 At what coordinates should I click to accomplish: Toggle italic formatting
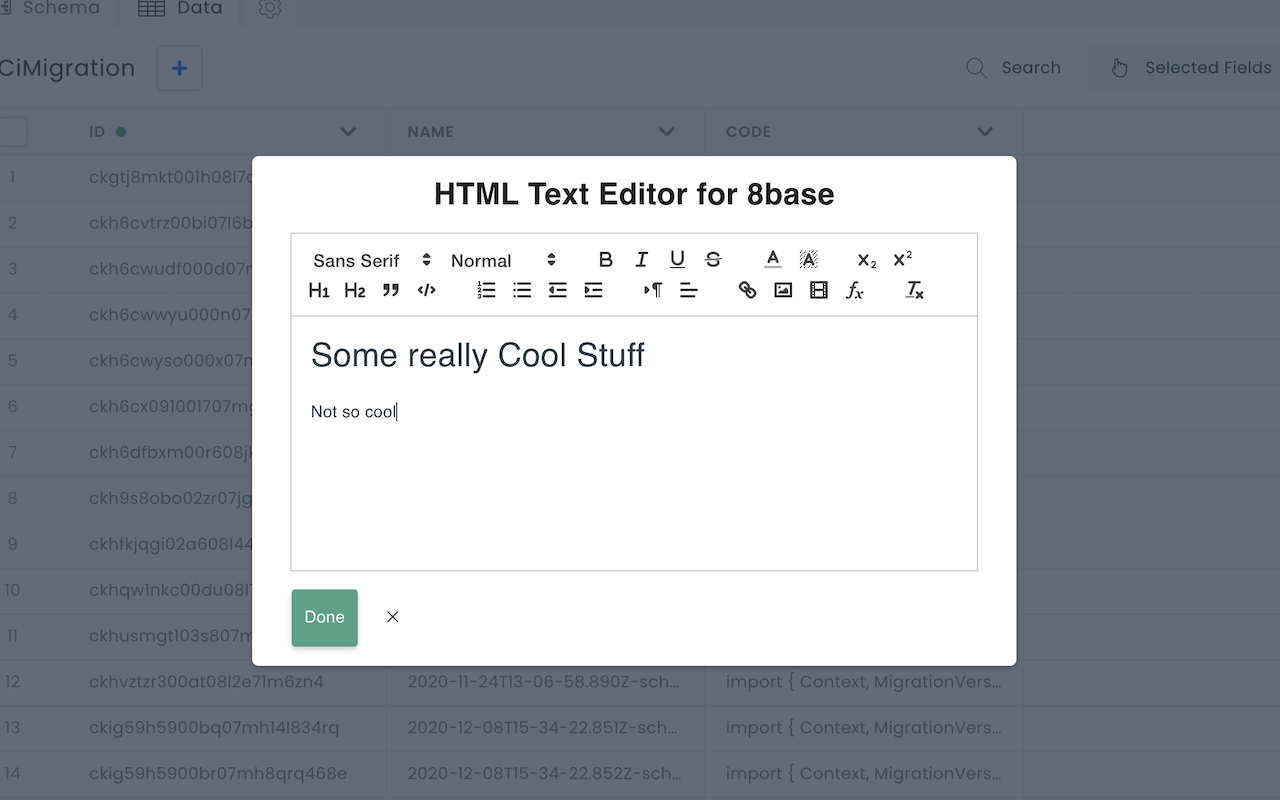tap(642, 260)
